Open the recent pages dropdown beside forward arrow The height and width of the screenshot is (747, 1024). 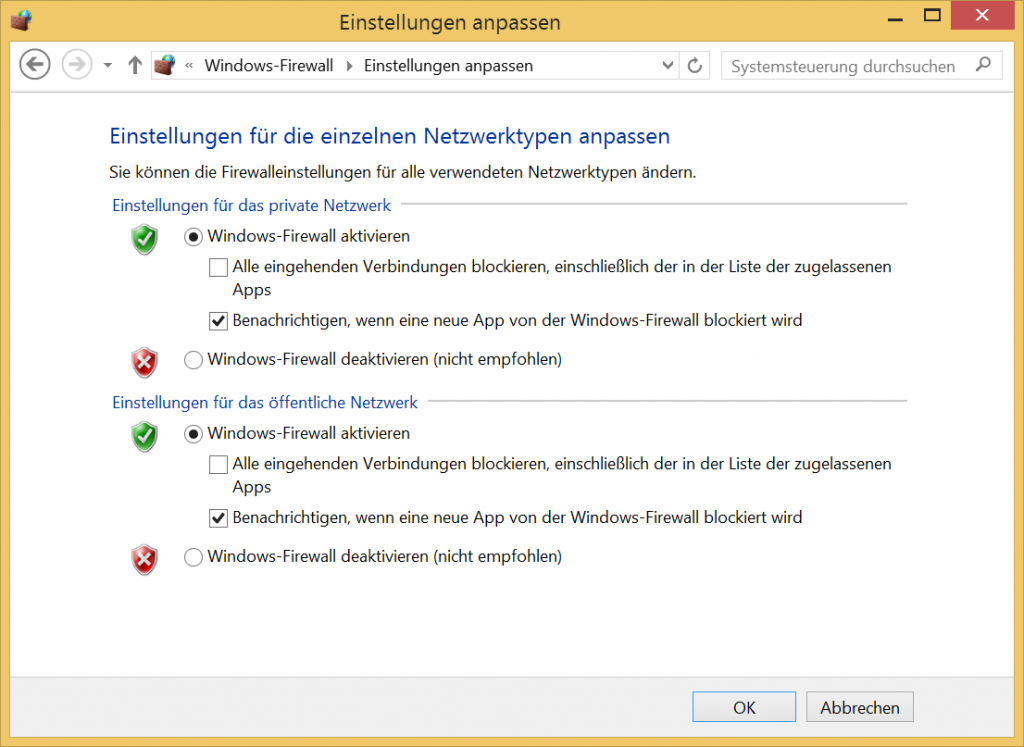(x=106, y=64)
